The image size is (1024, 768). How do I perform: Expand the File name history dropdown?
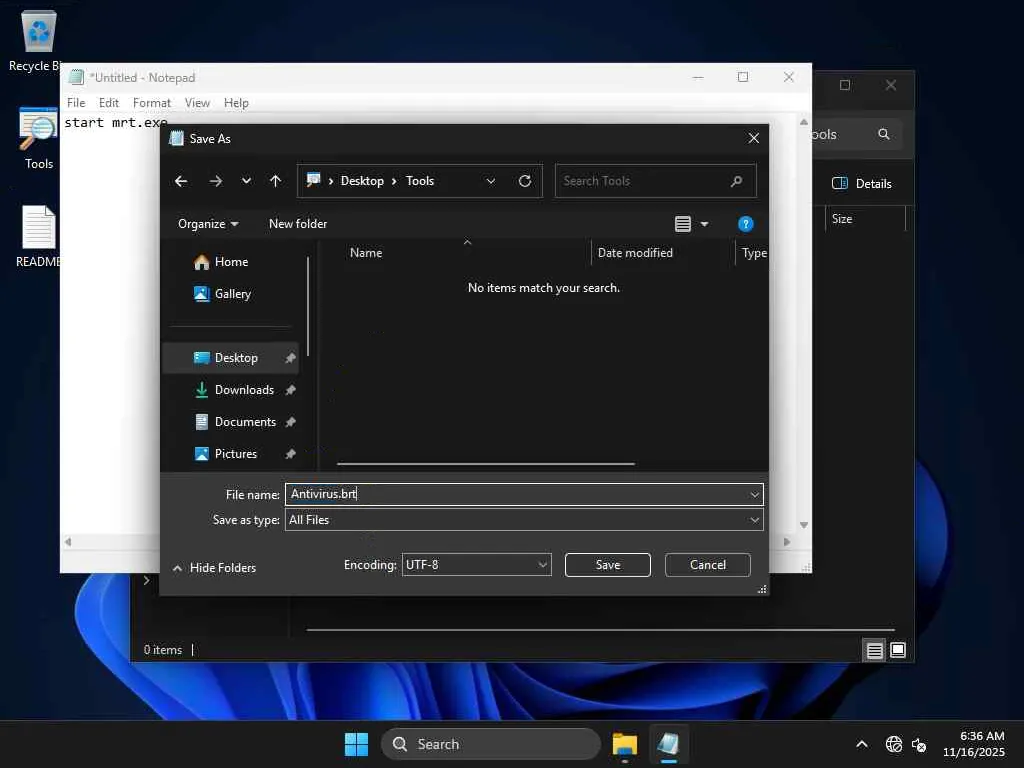(754, 494)
